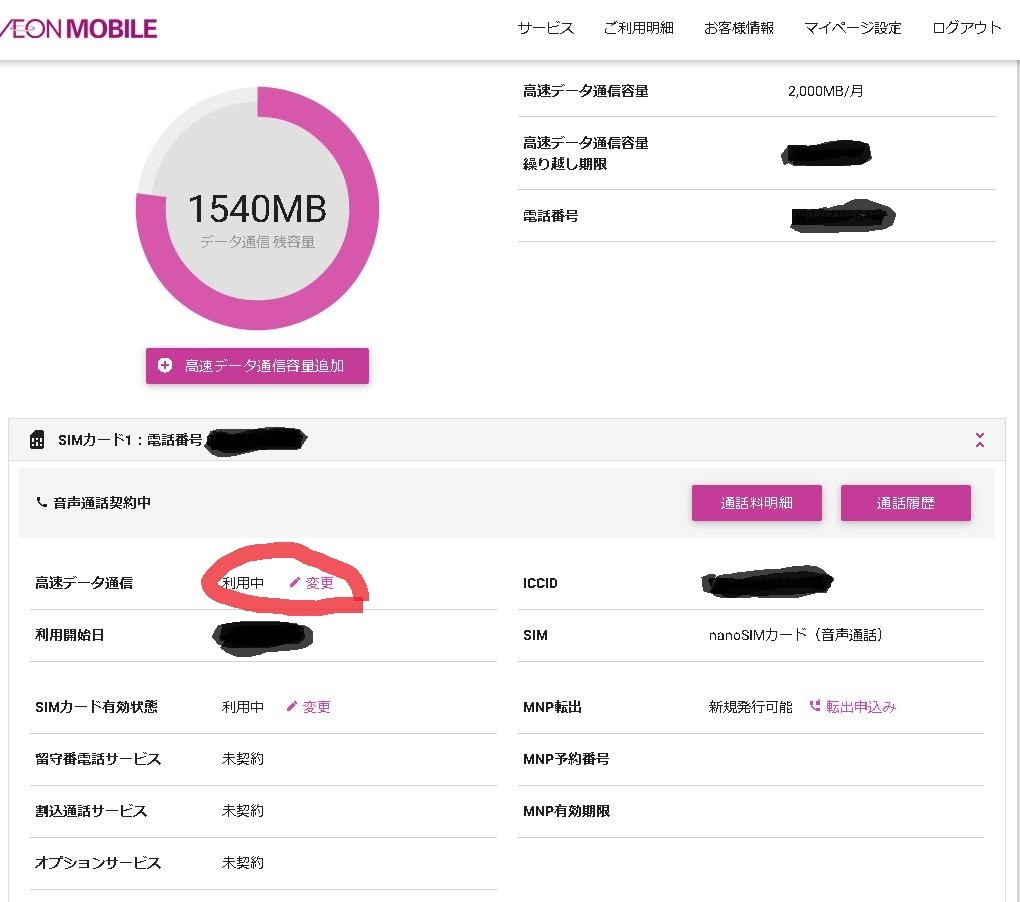Click the 新規発行可能 MNP status text
The height and width of the screenshot is (902, 1020).
[750, 707]
